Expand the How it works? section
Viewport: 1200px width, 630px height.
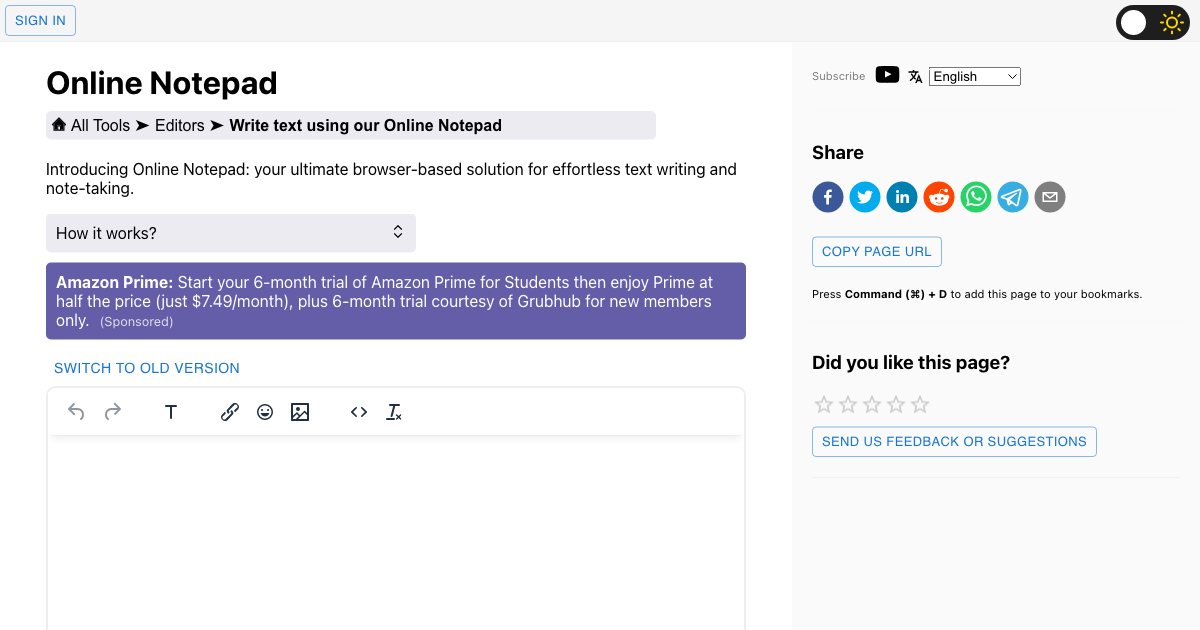coord(230,233)
